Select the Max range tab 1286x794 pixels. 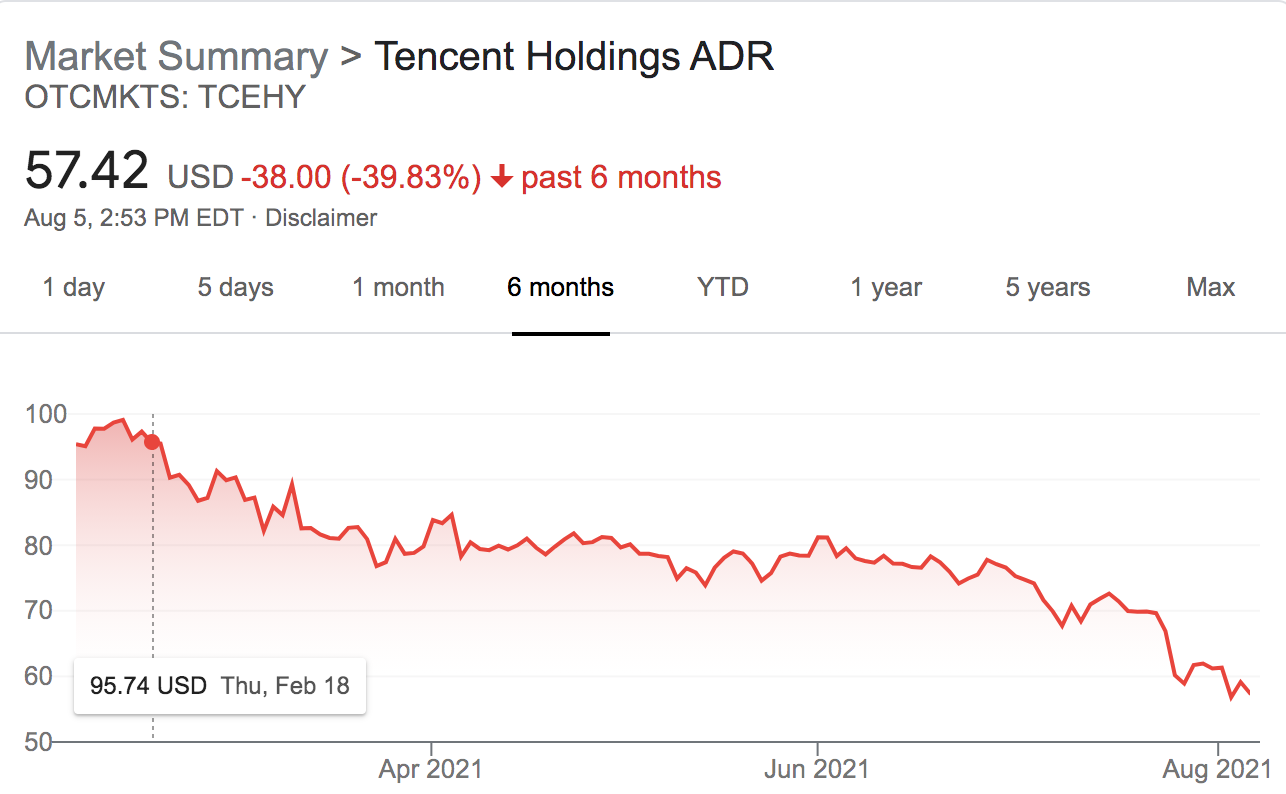[1210, 288]
